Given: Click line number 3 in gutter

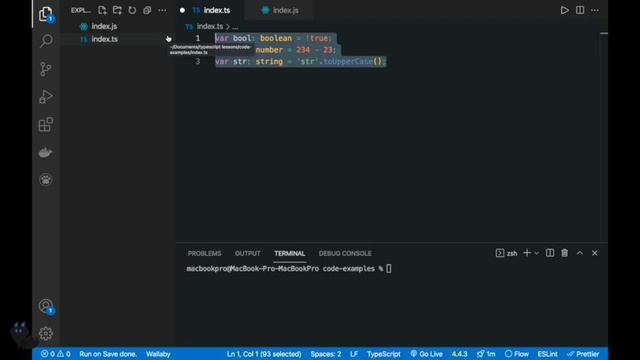Looking at the screenshot, I should point(198,61).
